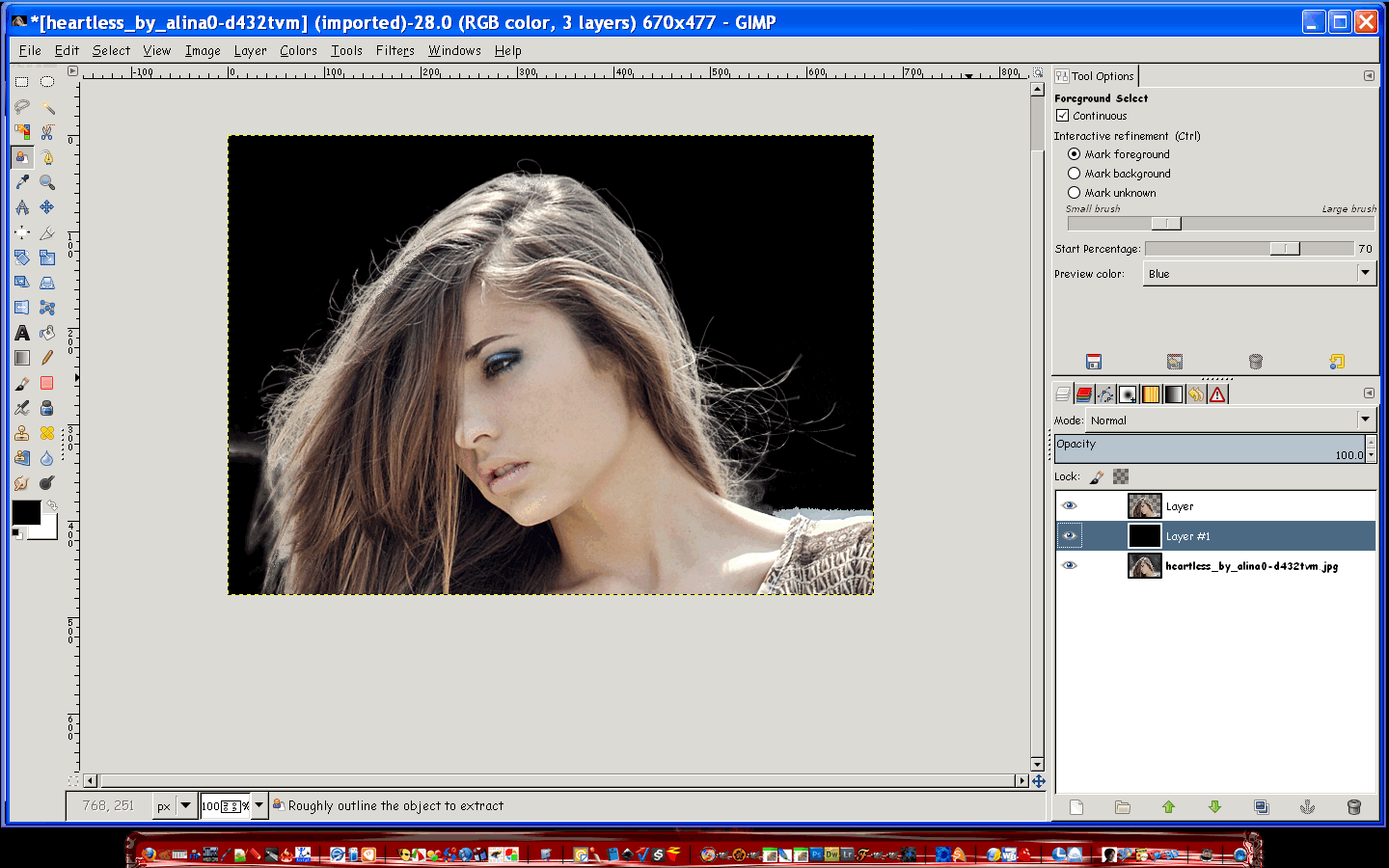The image size is (1389, 868).
Task: Open image menu triangle at ruler corner
Action: click(72, 71)
